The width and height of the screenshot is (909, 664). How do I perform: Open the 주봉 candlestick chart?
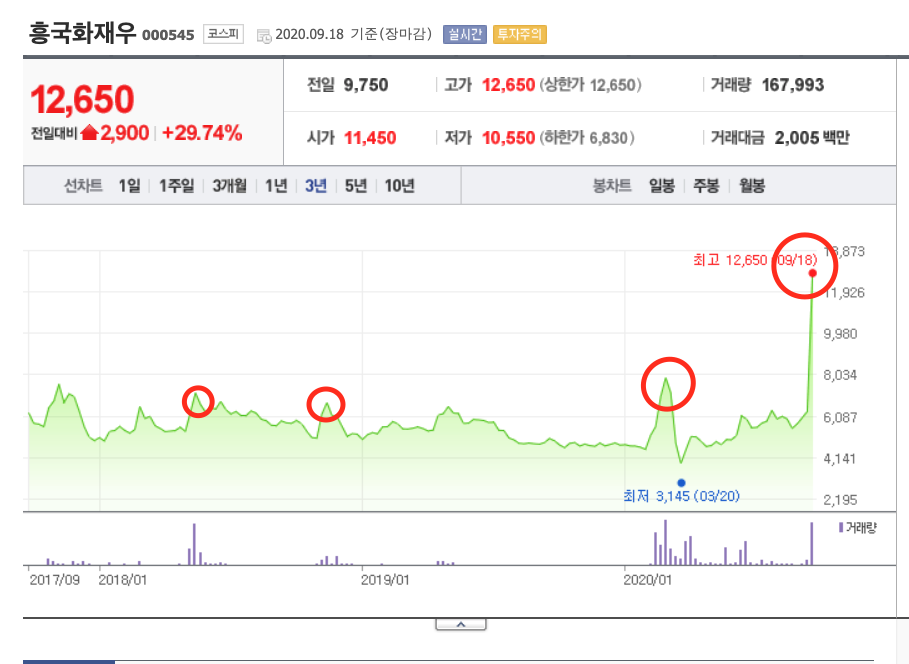point(706,186)
